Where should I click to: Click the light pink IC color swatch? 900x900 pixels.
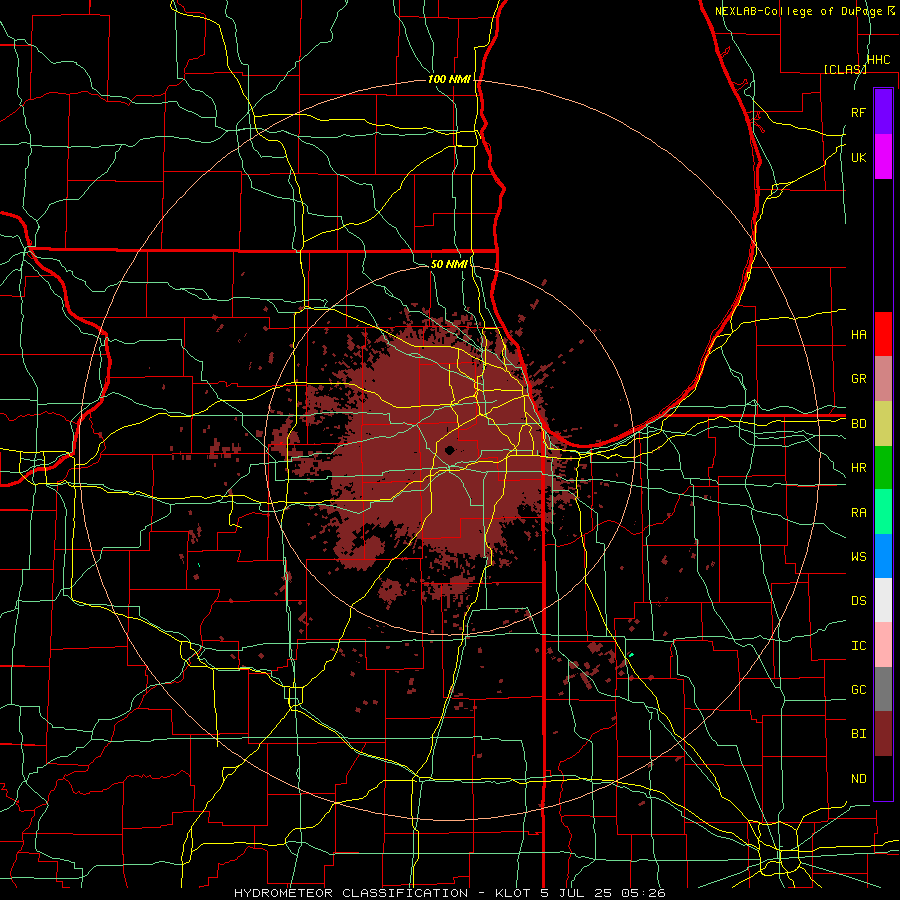click(883, 645)
